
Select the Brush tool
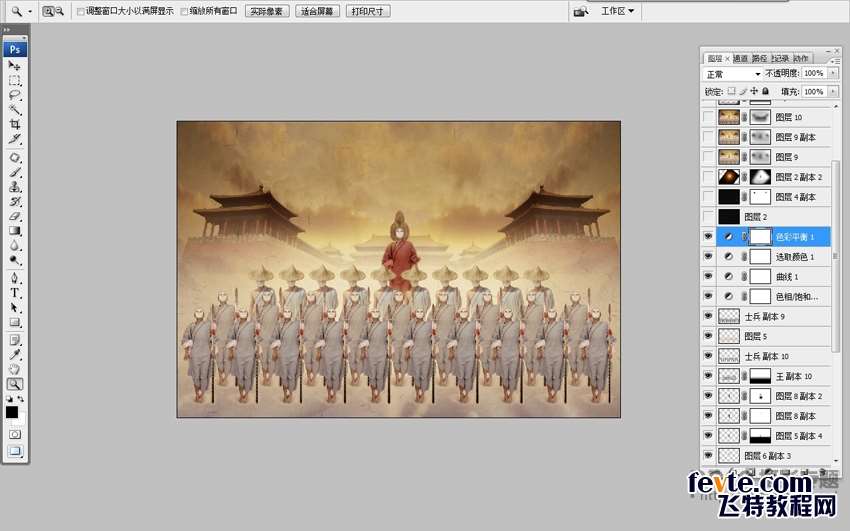tap(15, 172)
